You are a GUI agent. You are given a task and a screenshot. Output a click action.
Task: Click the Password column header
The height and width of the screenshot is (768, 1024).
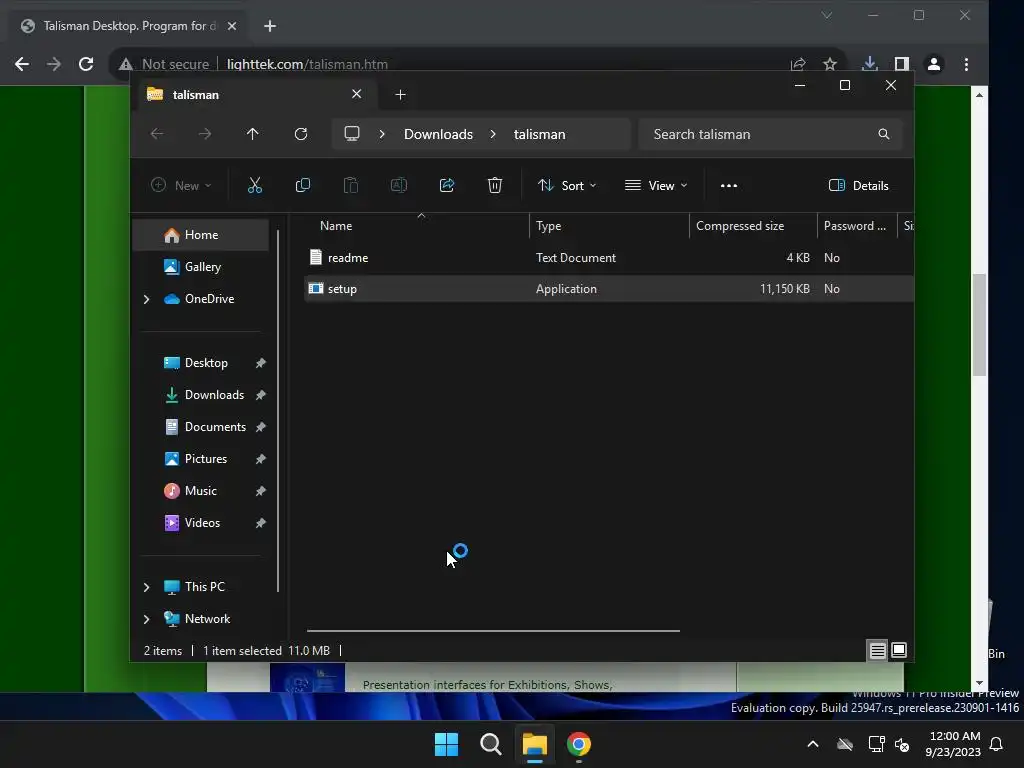coord(857,226)
